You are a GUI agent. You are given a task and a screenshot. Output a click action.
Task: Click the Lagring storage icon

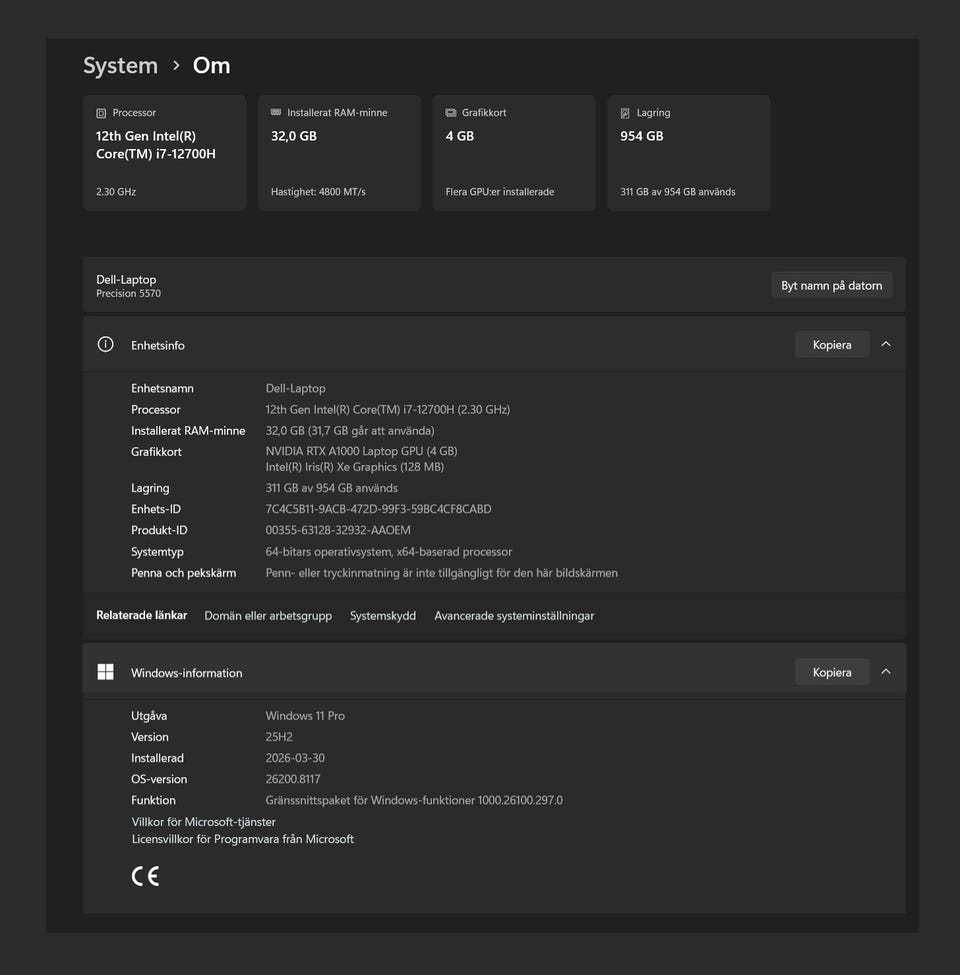[625, 113]
